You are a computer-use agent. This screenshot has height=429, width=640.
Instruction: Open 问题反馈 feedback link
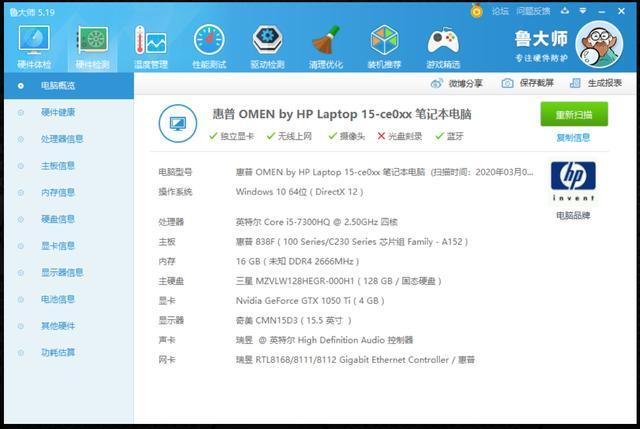pyautogui.click(x=533, y=11)
